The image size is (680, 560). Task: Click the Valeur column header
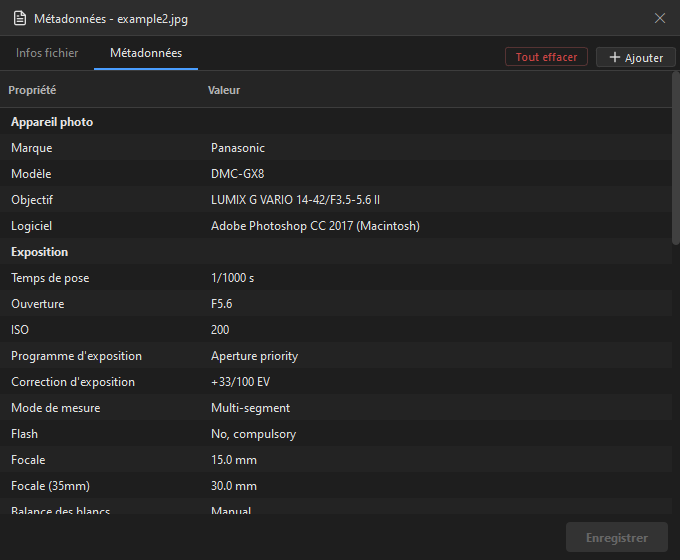(x=224, y=90)
